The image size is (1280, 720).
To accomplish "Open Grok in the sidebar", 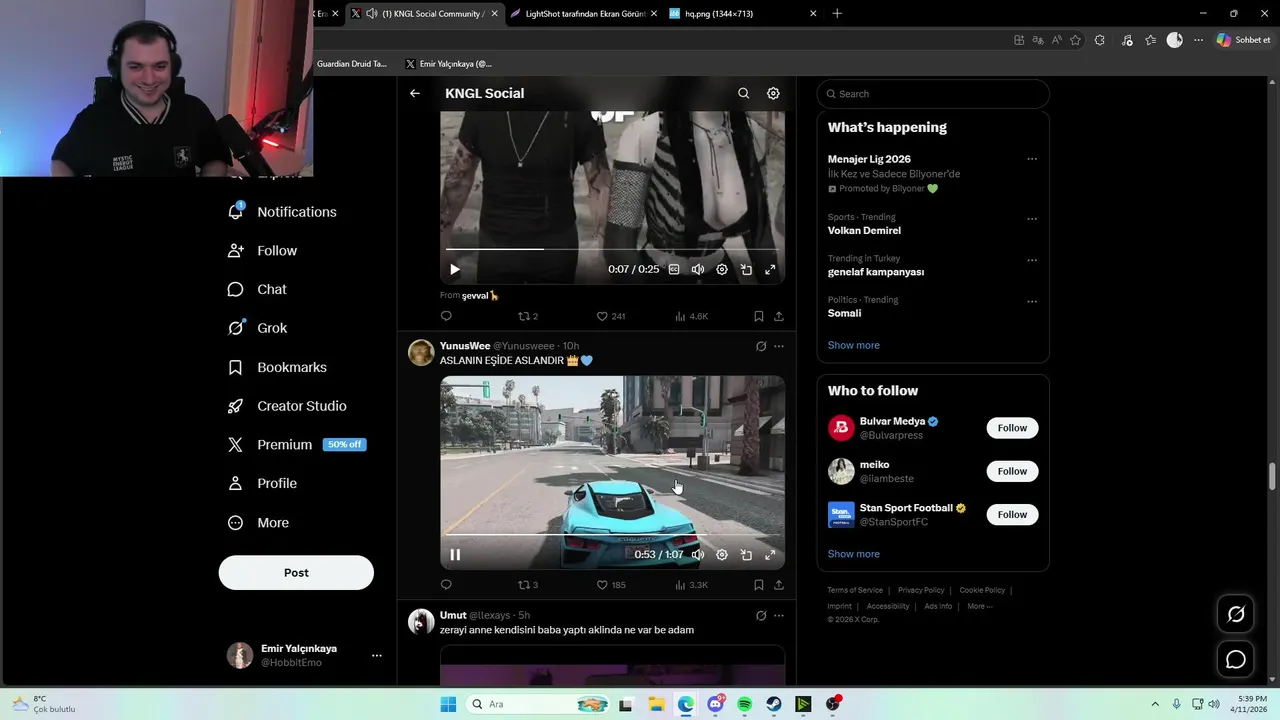I will coord(258,328).
